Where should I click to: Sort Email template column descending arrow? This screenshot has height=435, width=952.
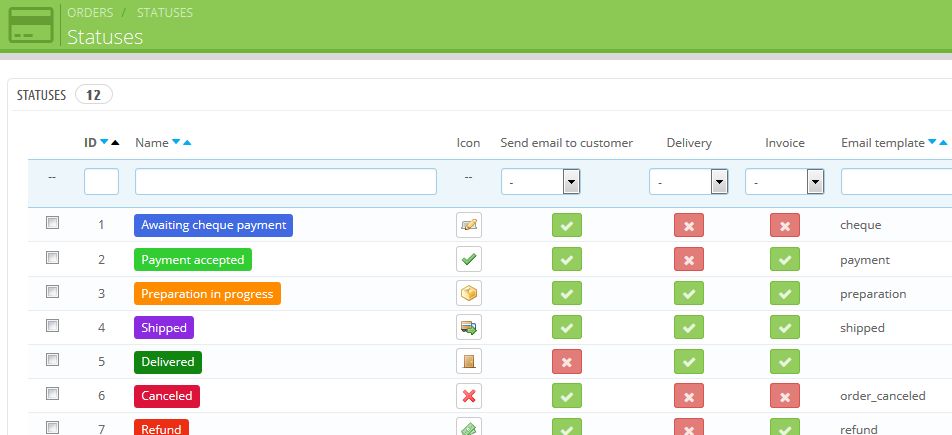pos(932,142)
